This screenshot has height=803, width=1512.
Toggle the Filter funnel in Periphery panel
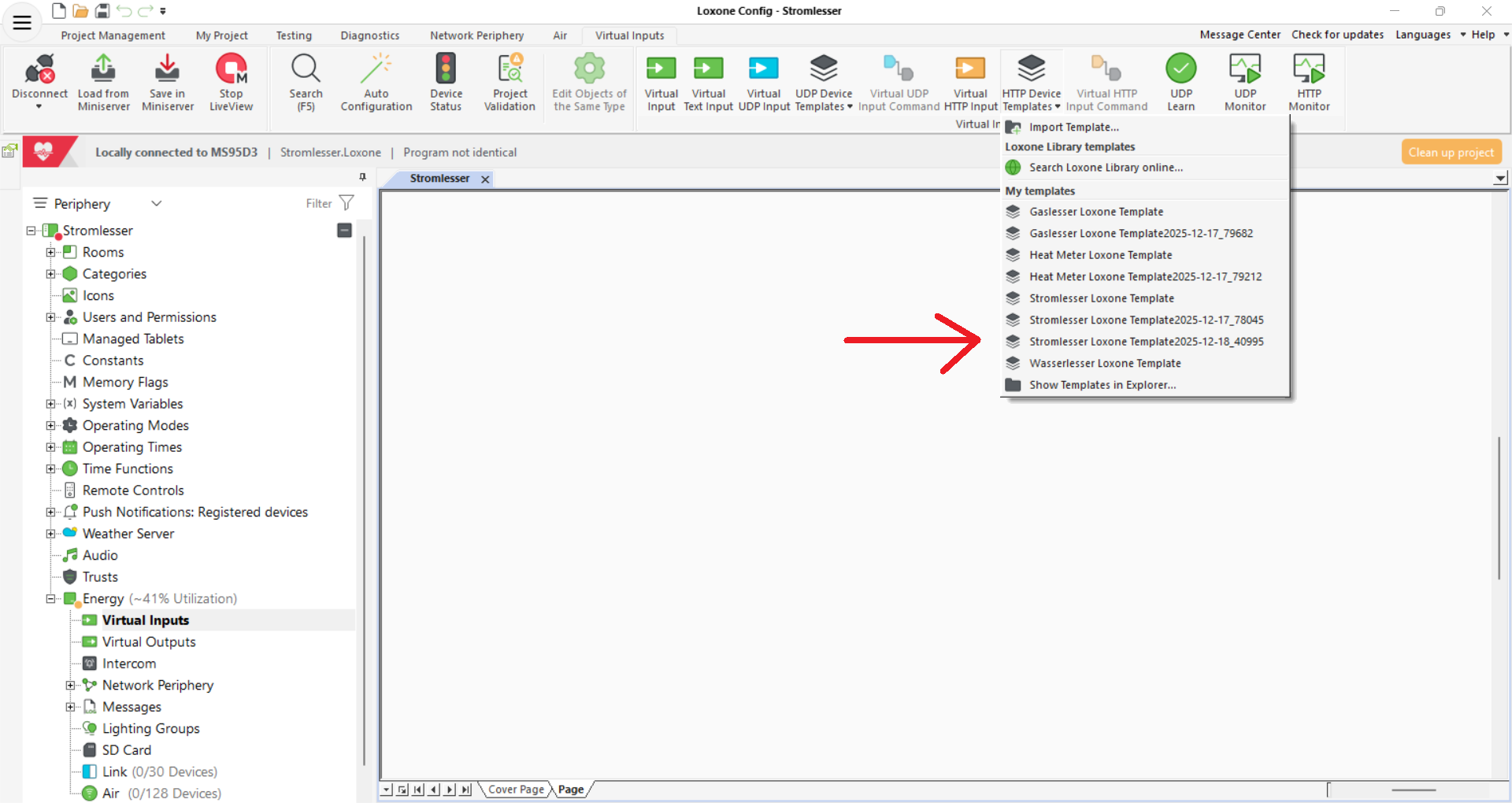(346, 203)
